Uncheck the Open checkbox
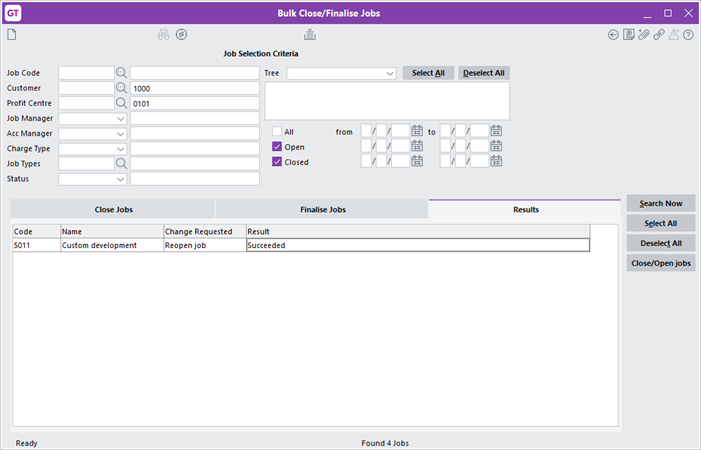Image resolution: width=701 pixels, height=450 pixels. (x=278, y=146)
